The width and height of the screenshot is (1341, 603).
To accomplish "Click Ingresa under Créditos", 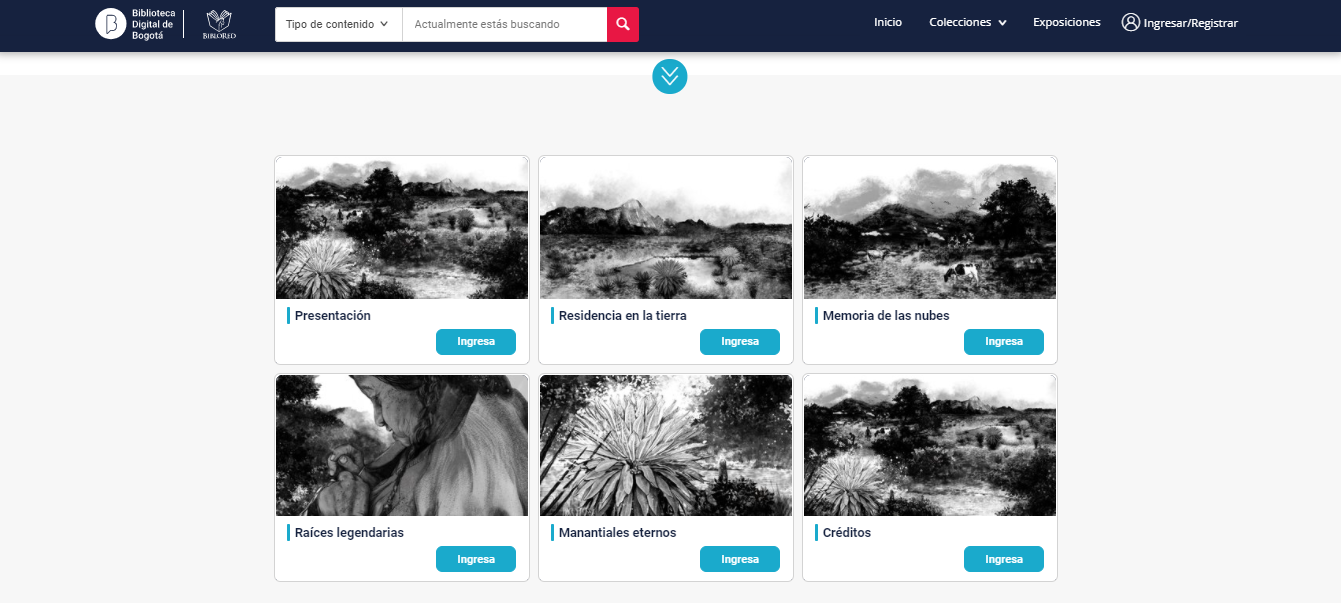I will pyautogui.click(x=1004, y=559).
